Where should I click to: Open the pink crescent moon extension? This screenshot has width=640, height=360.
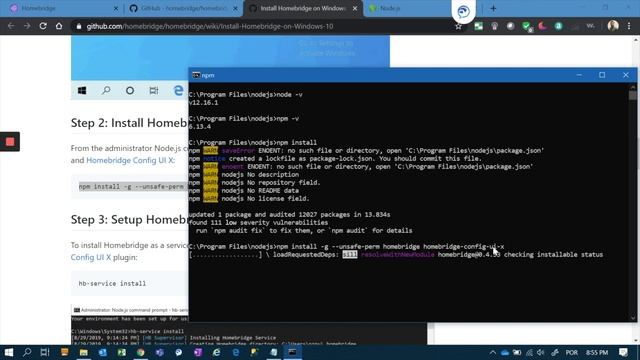542,26
